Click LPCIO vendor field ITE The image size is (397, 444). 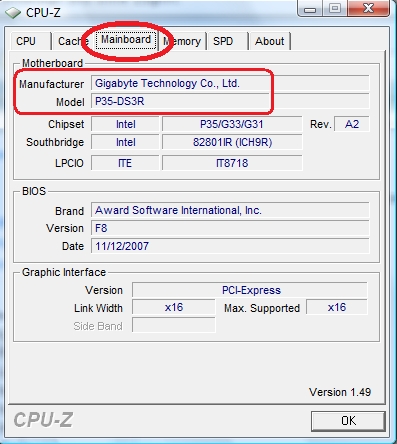pyautogui.click(x=125, y=163)
